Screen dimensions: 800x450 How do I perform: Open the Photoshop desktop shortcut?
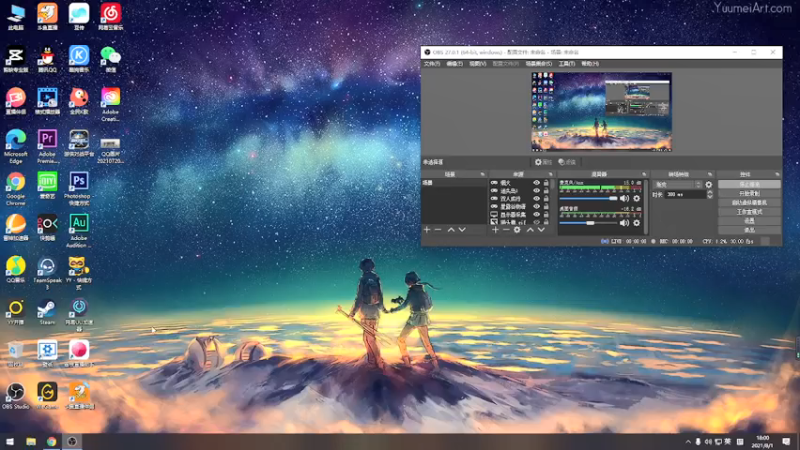[x=78, y=187]
